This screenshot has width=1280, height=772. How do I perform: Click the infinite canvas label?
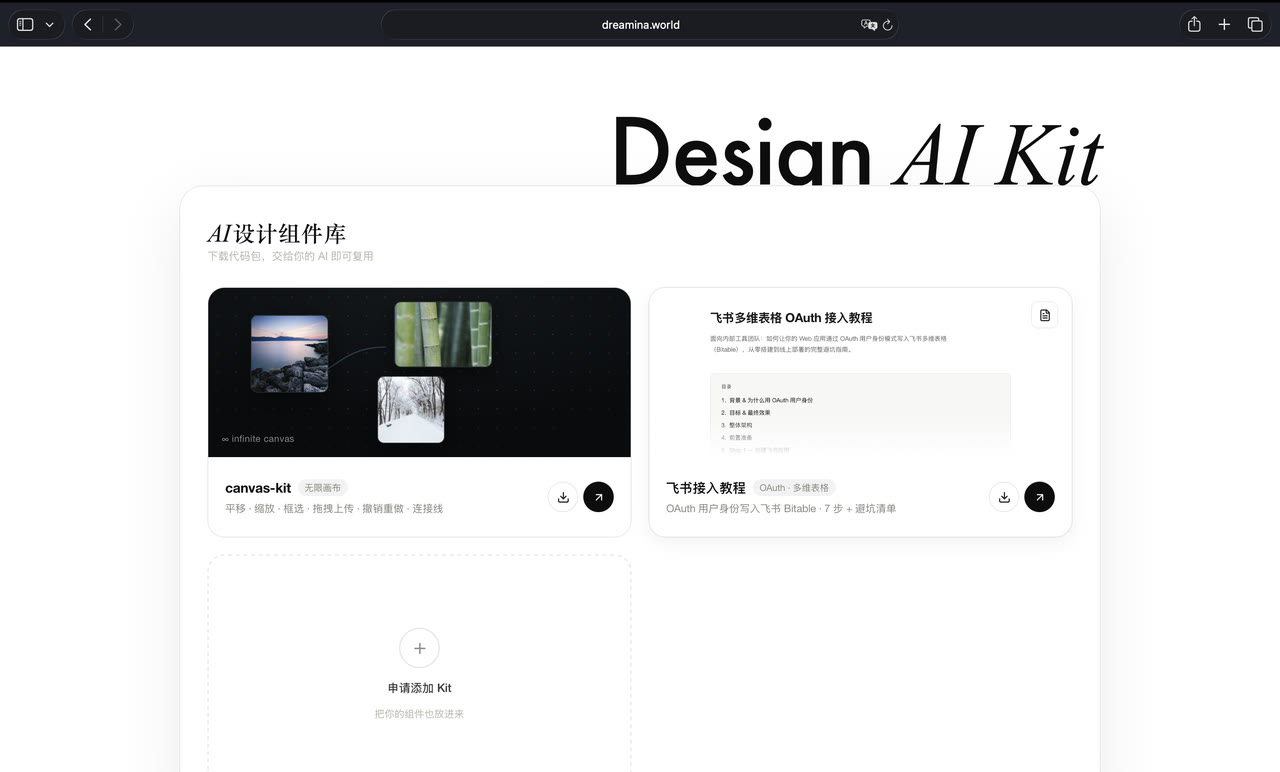click(258, 439)
